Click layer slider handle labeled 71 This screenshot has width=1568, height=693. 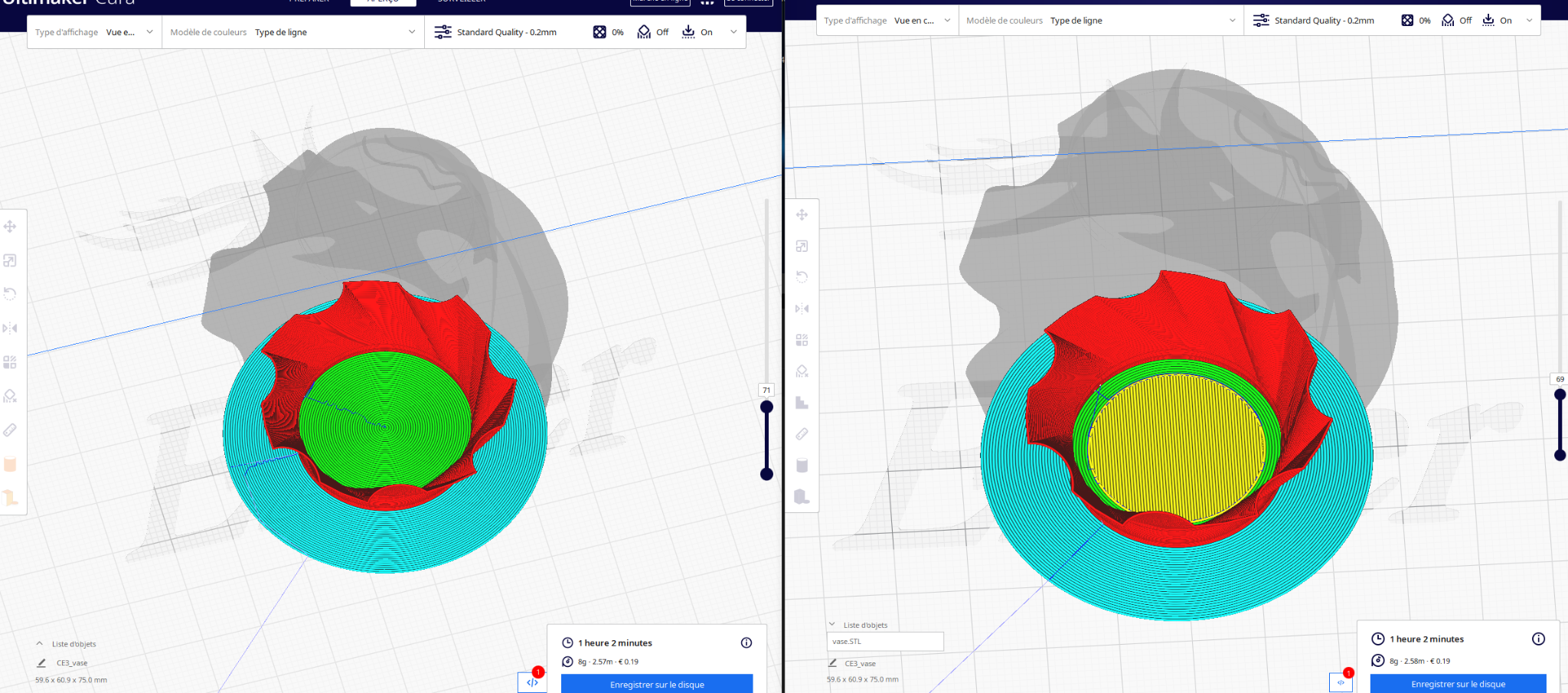click(766, 407)
